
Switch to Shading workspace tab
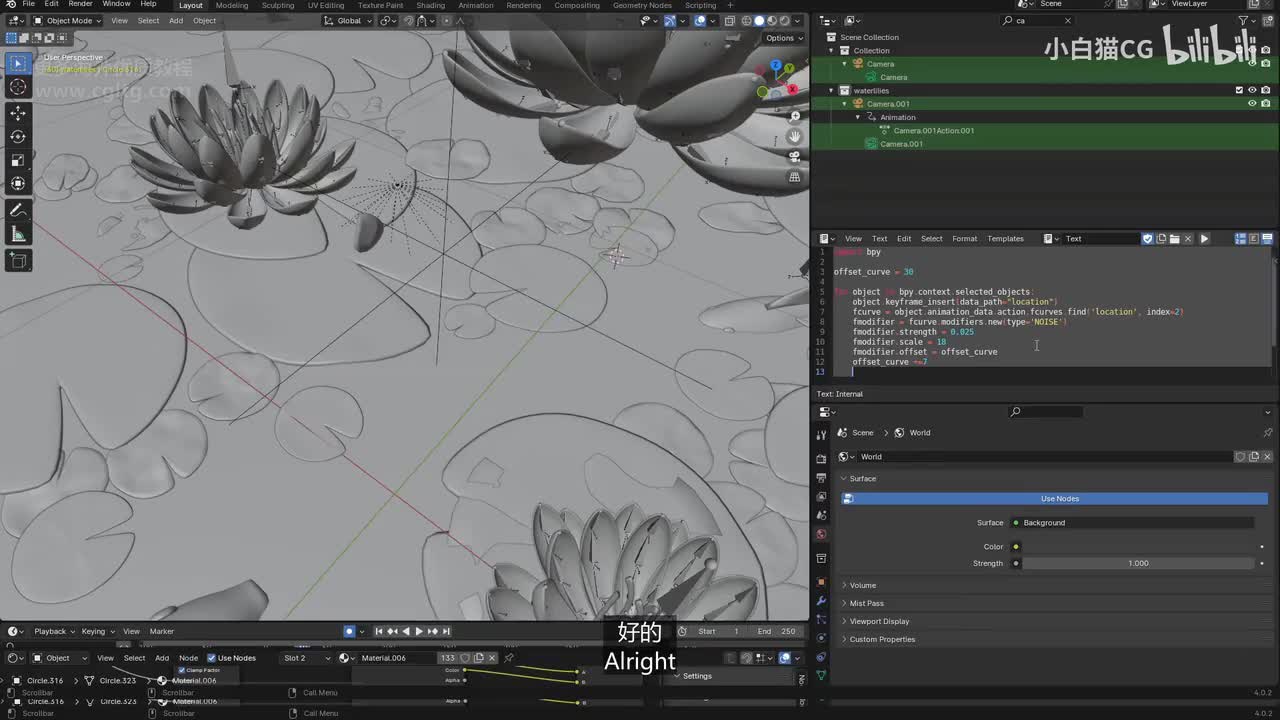coord(430,5)
